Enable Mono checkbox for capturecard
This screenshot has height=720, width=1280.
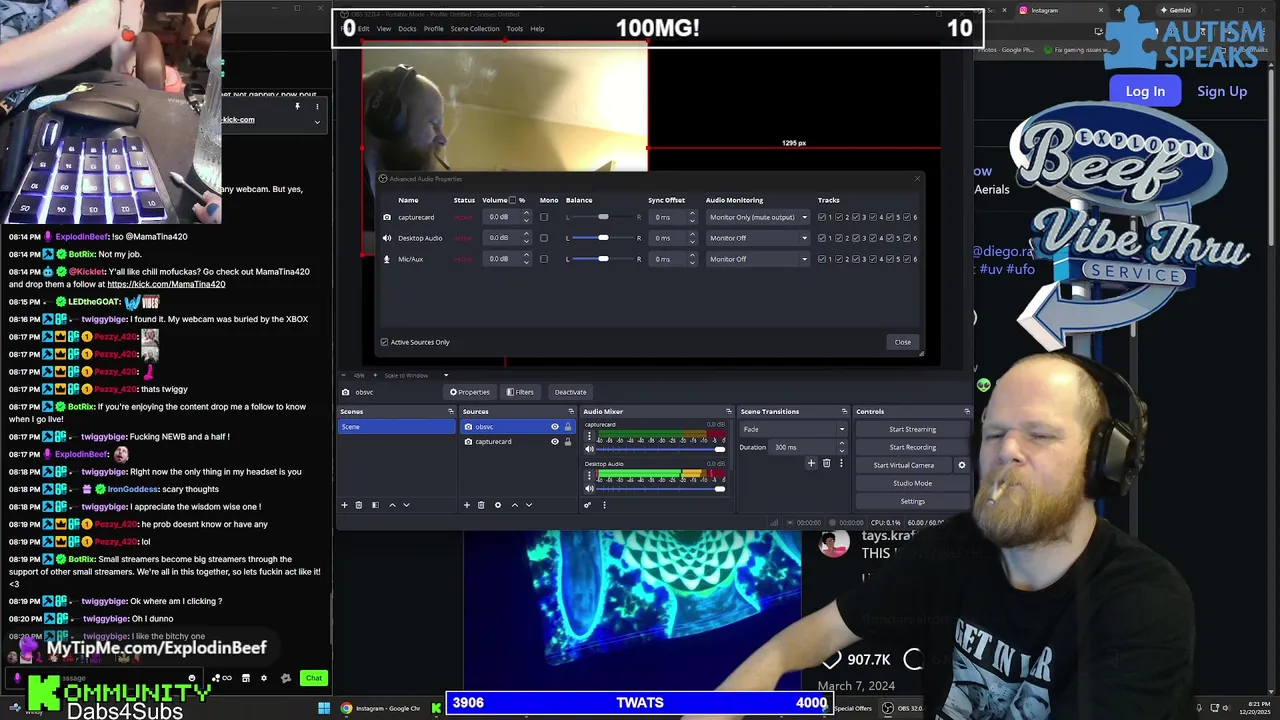(x=544, y=217)
